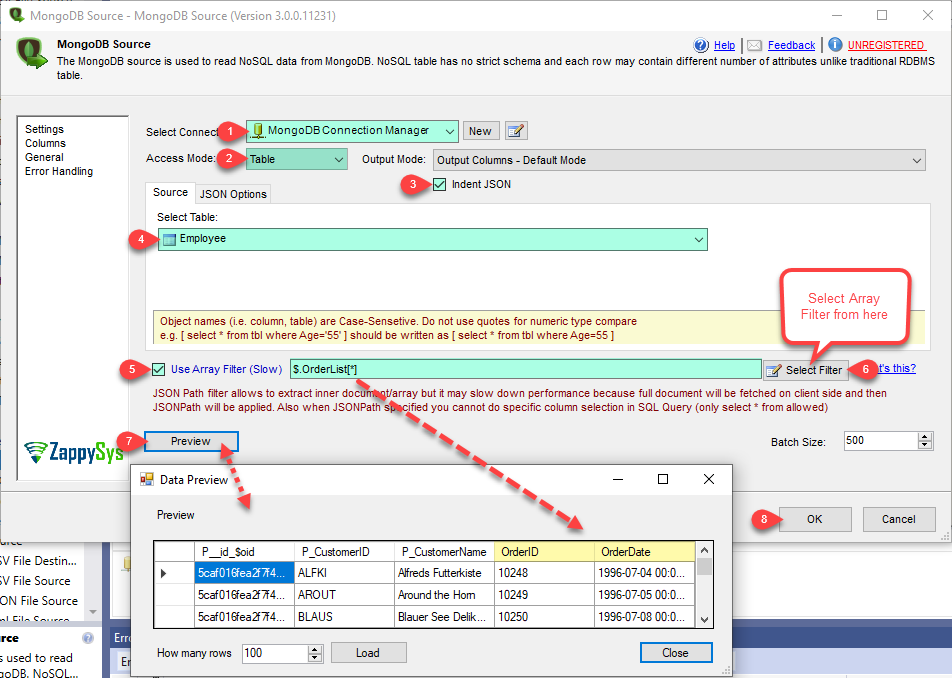Switch to the Source tab
The image size is (952, 678).
coord(170,192)
